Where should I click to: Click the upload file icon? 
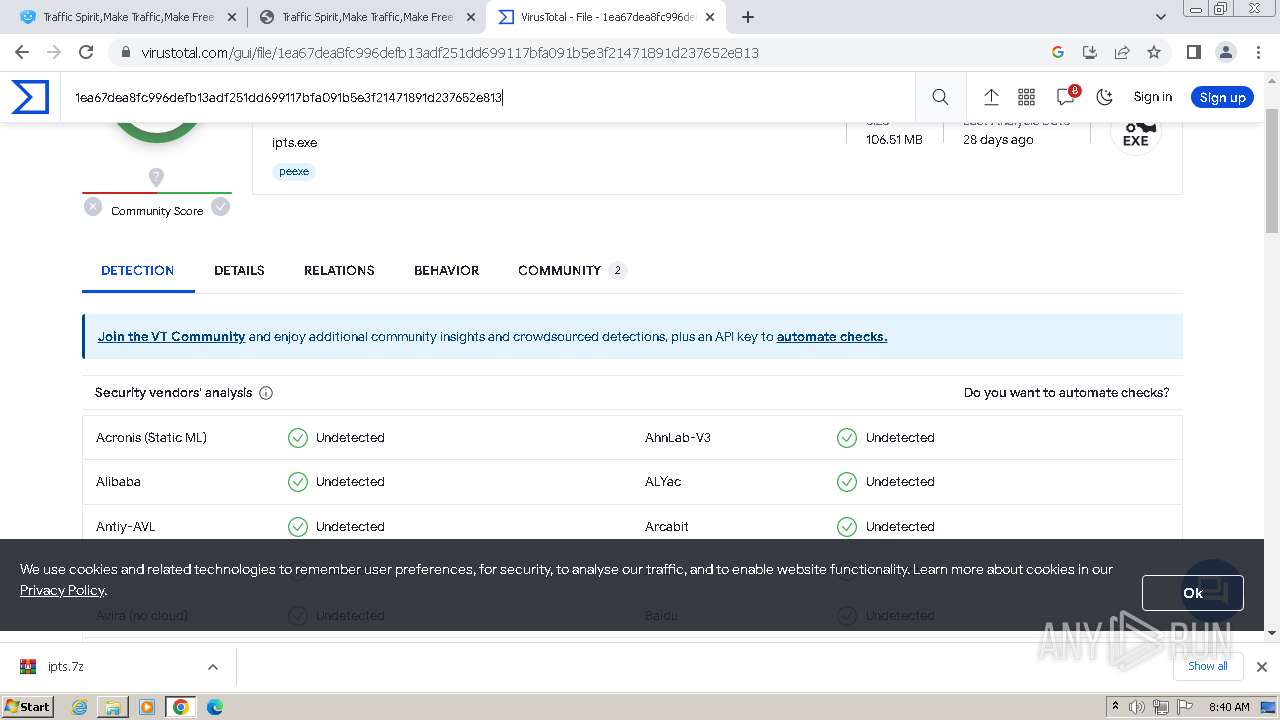pyautogui.click(x=991, y=97)
